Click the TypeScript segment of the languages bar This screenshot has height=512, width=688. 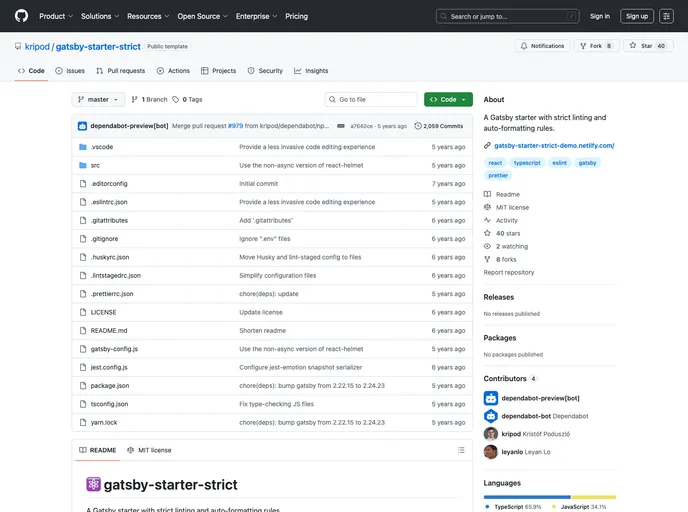[x=527, y=497]
